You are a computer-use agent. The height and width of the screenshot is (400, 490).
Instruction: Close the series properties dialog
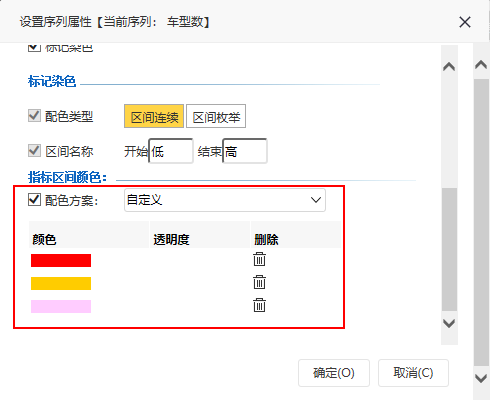point(465,22)
